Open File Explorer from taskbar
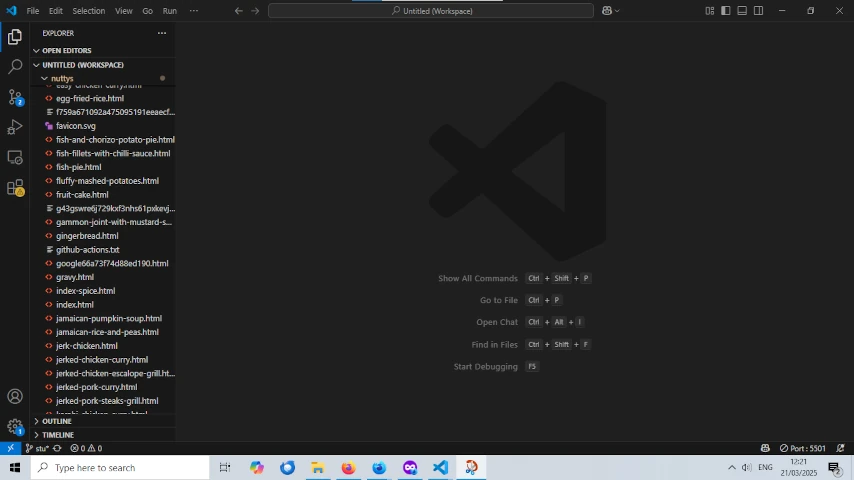854x480 pixels. [x=318, y=467]
